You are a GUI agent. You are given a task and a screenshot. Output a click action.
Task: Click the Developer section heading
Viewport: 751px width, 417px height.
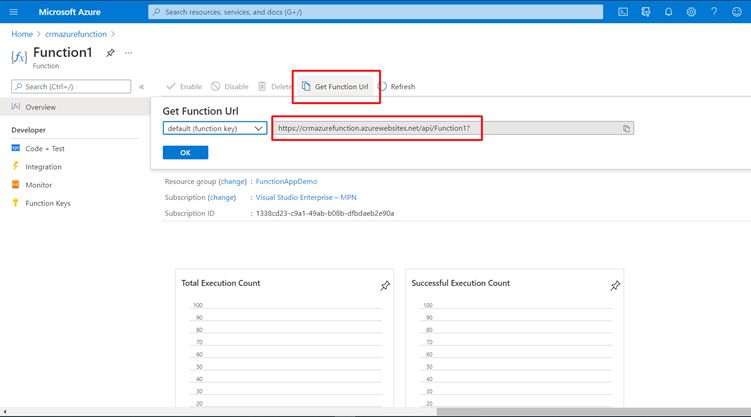[x=28, y=130]
